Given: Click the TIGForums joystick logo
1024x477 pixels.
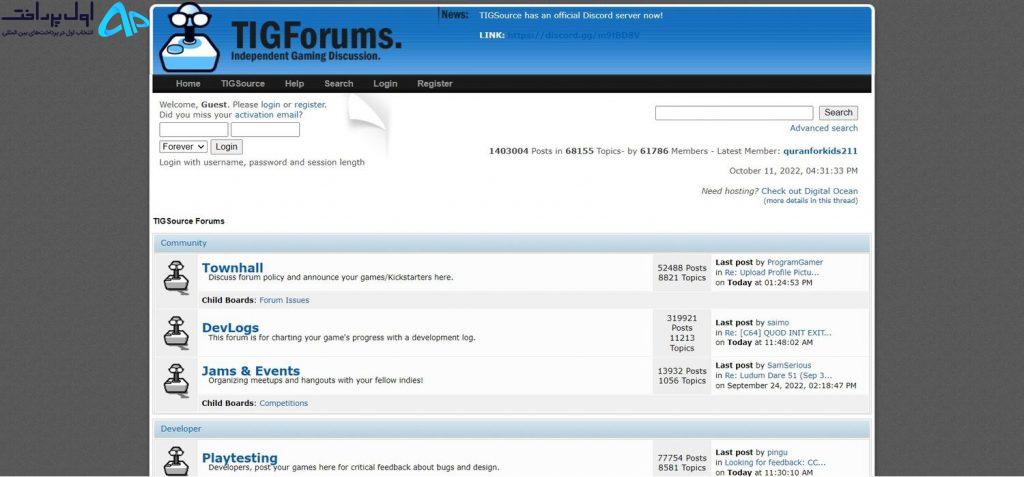Looking at the screenshot, I should (190, 37).
